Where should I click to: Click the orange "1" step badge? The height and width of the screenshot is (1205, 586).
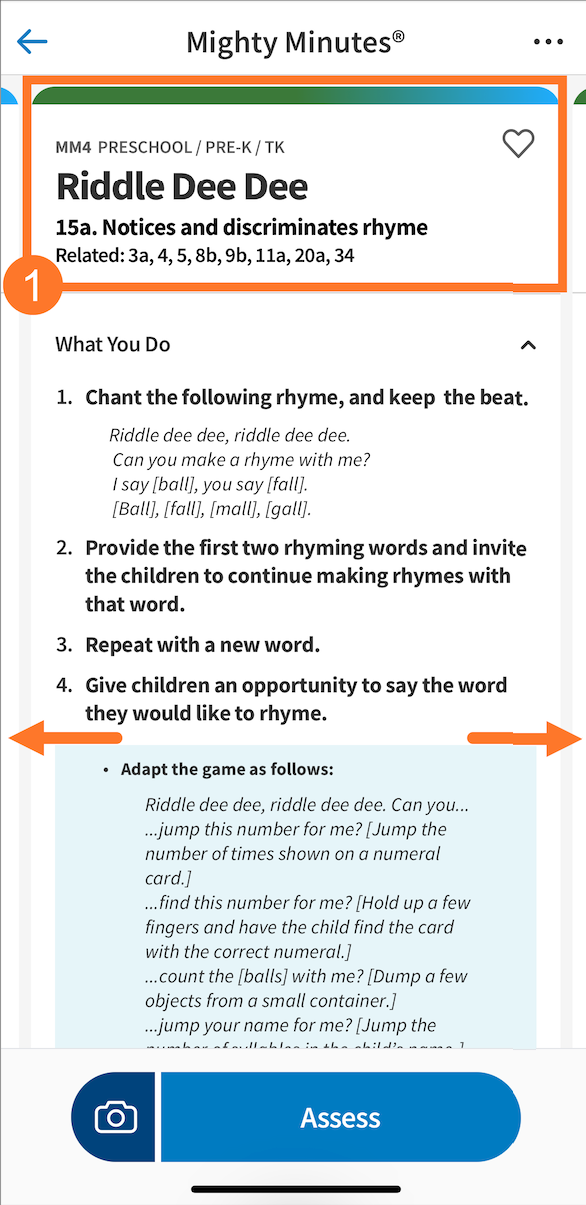click(x=33, y=285)
